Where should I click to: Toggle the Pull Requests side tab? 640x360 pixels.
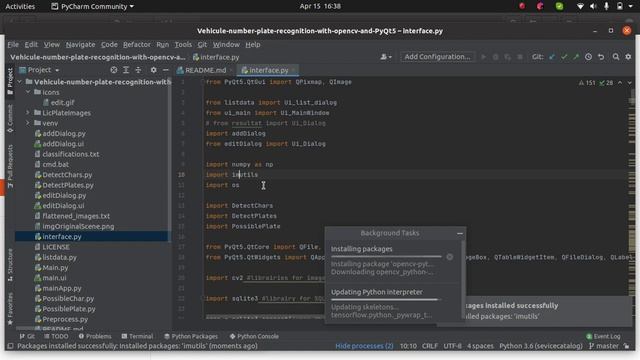click(x=10, y=166)
